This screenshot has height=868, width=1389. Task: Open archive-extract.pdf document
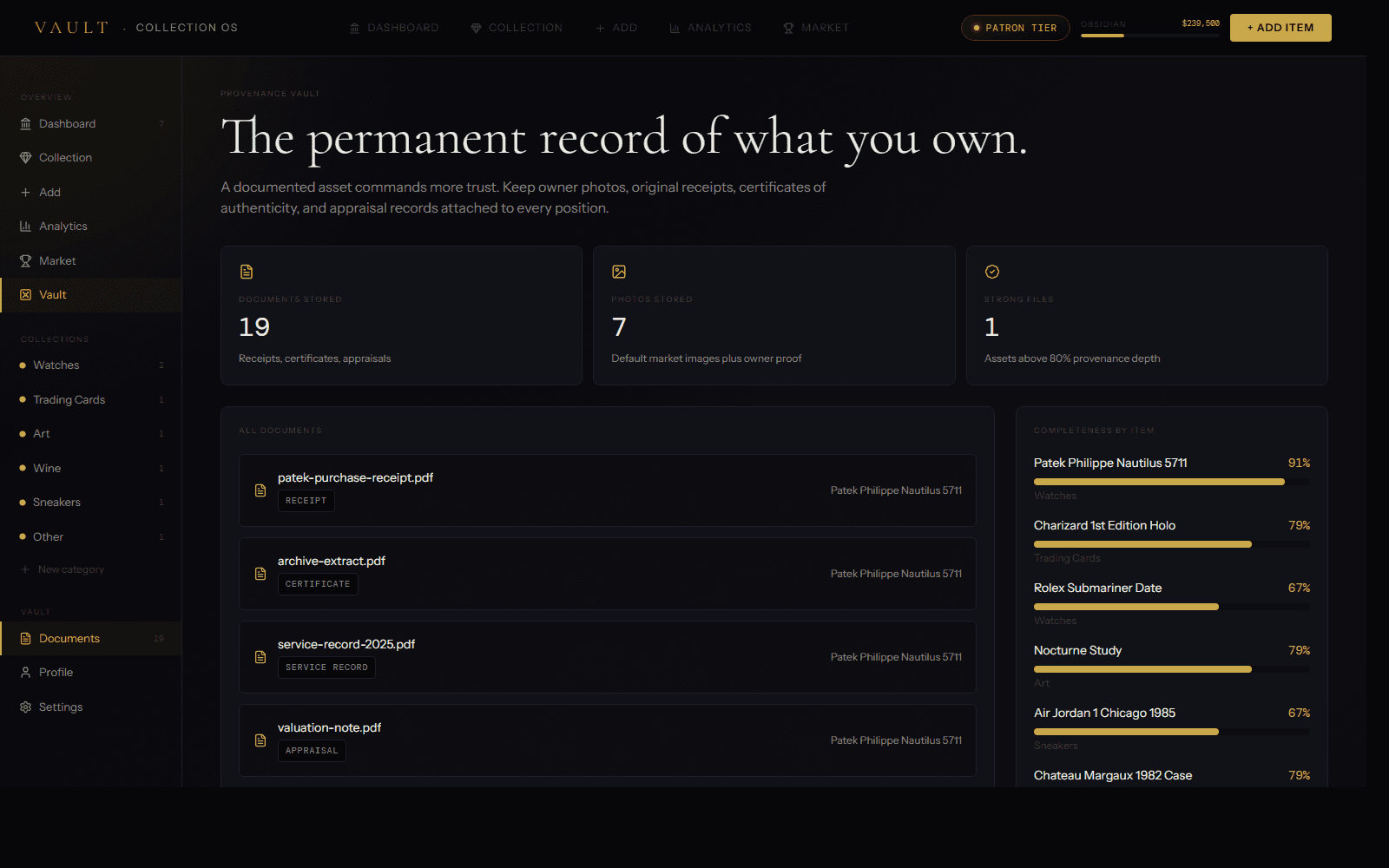608,574
